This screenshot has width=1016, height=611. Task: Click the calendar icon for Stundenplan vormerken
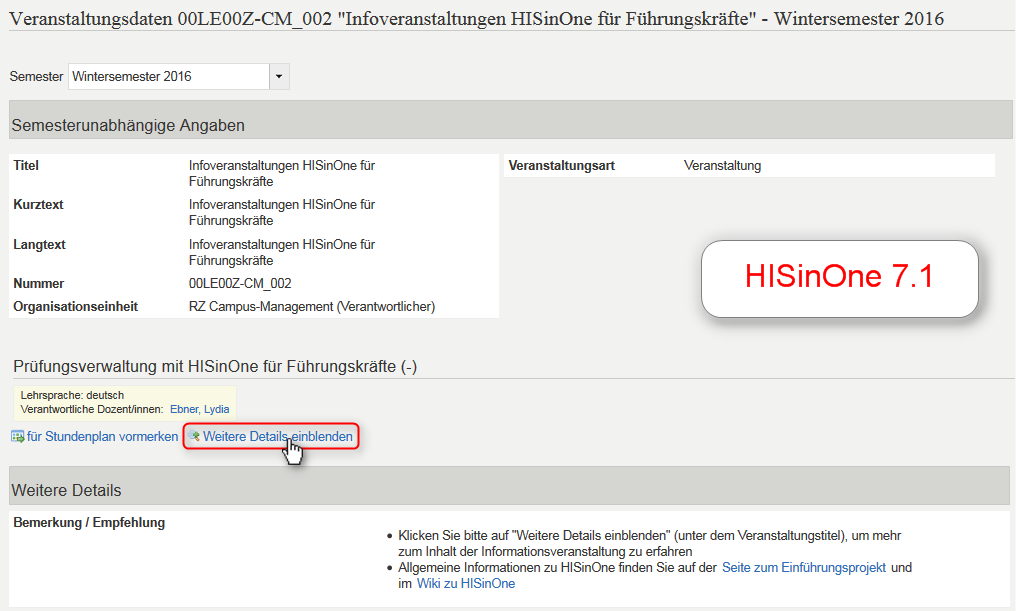[17, 437]
